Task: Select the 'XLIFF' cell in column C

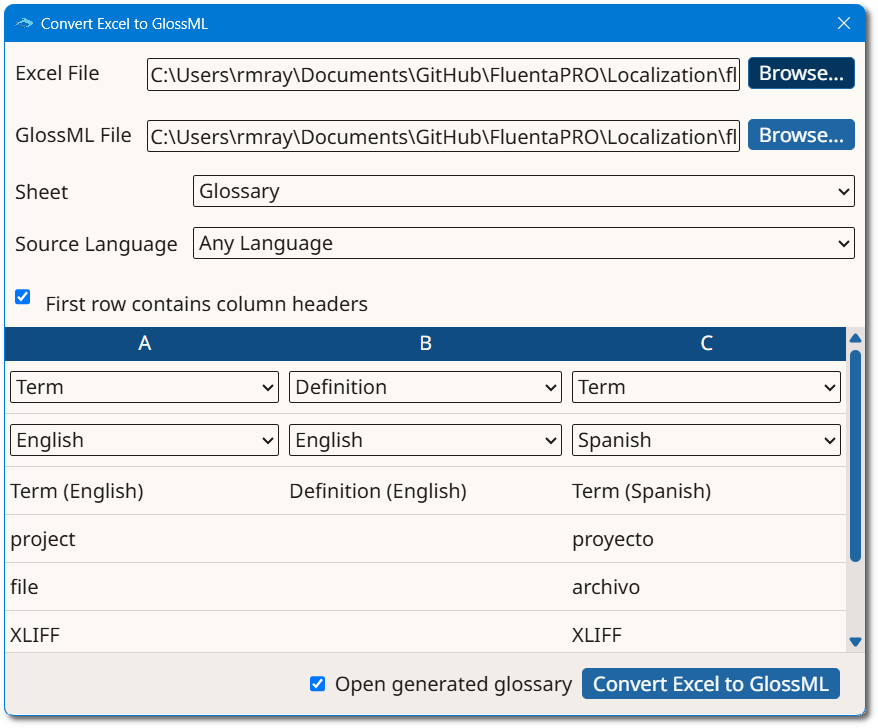Action: pyautogui.click(x=707, y=633)
